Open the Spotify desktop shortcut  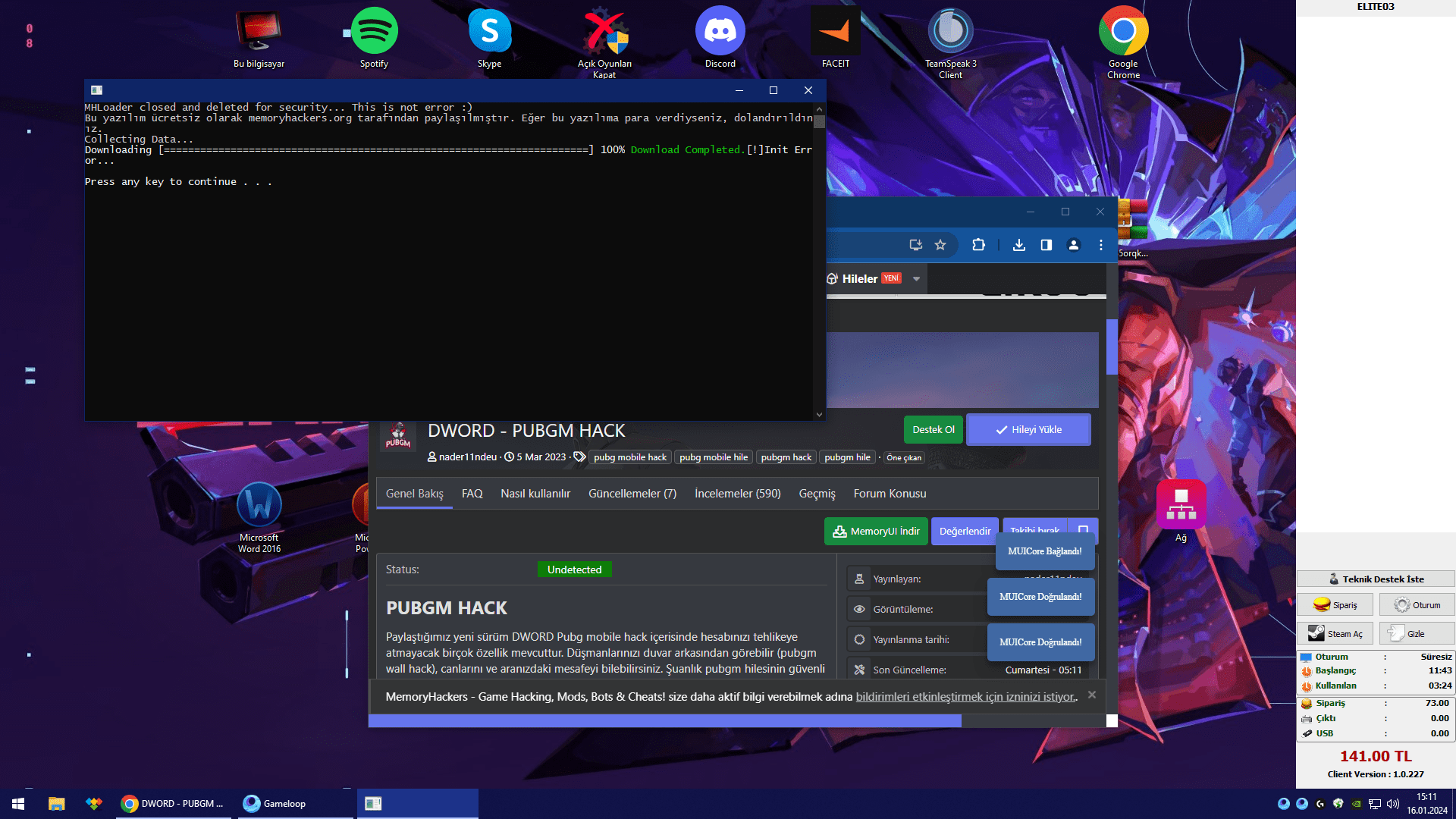pos(374,38)
